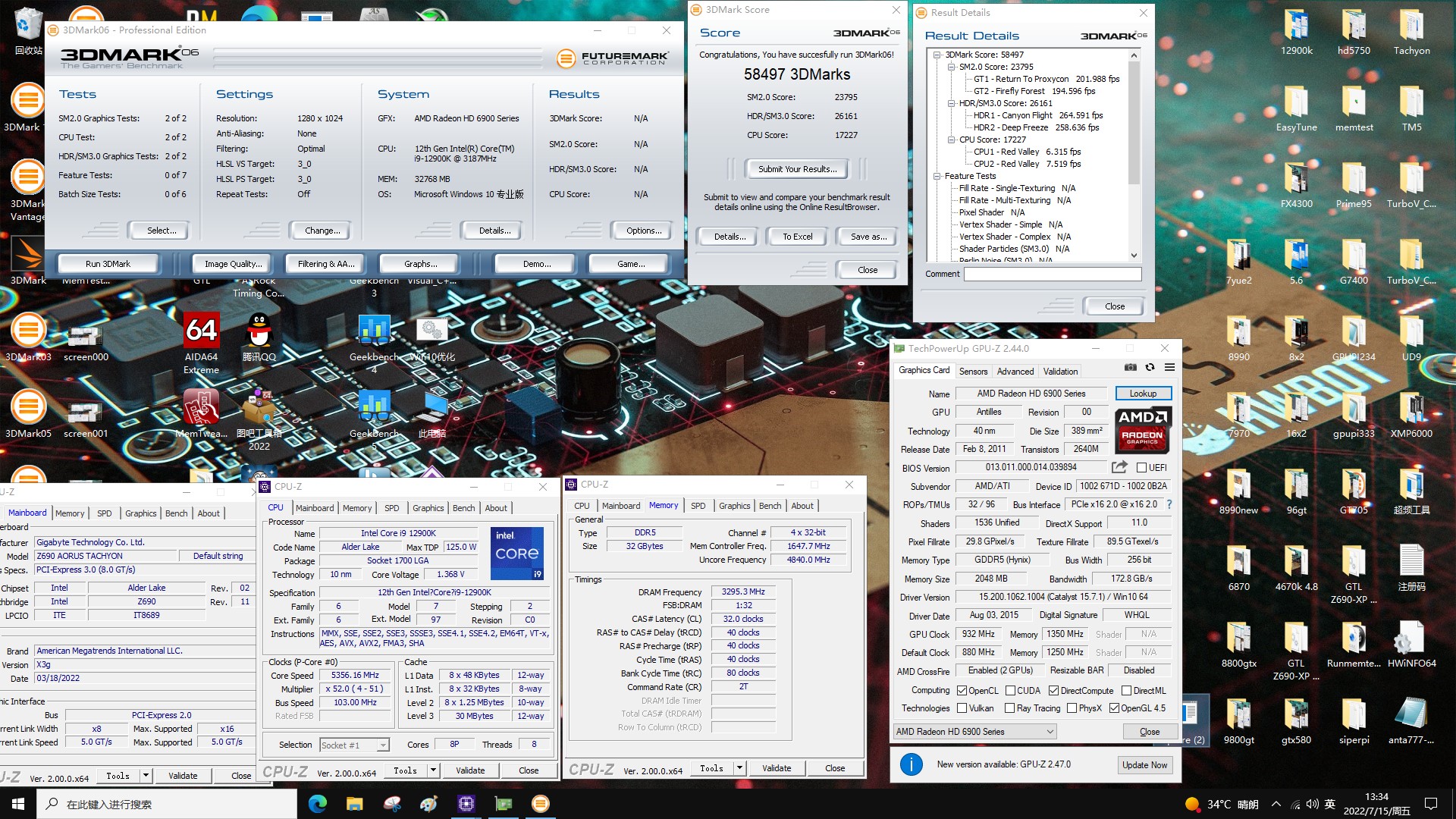1456x819 pixels.
Task: Click the Futuremark logo in 3DMark06 window
Action: 613,58
